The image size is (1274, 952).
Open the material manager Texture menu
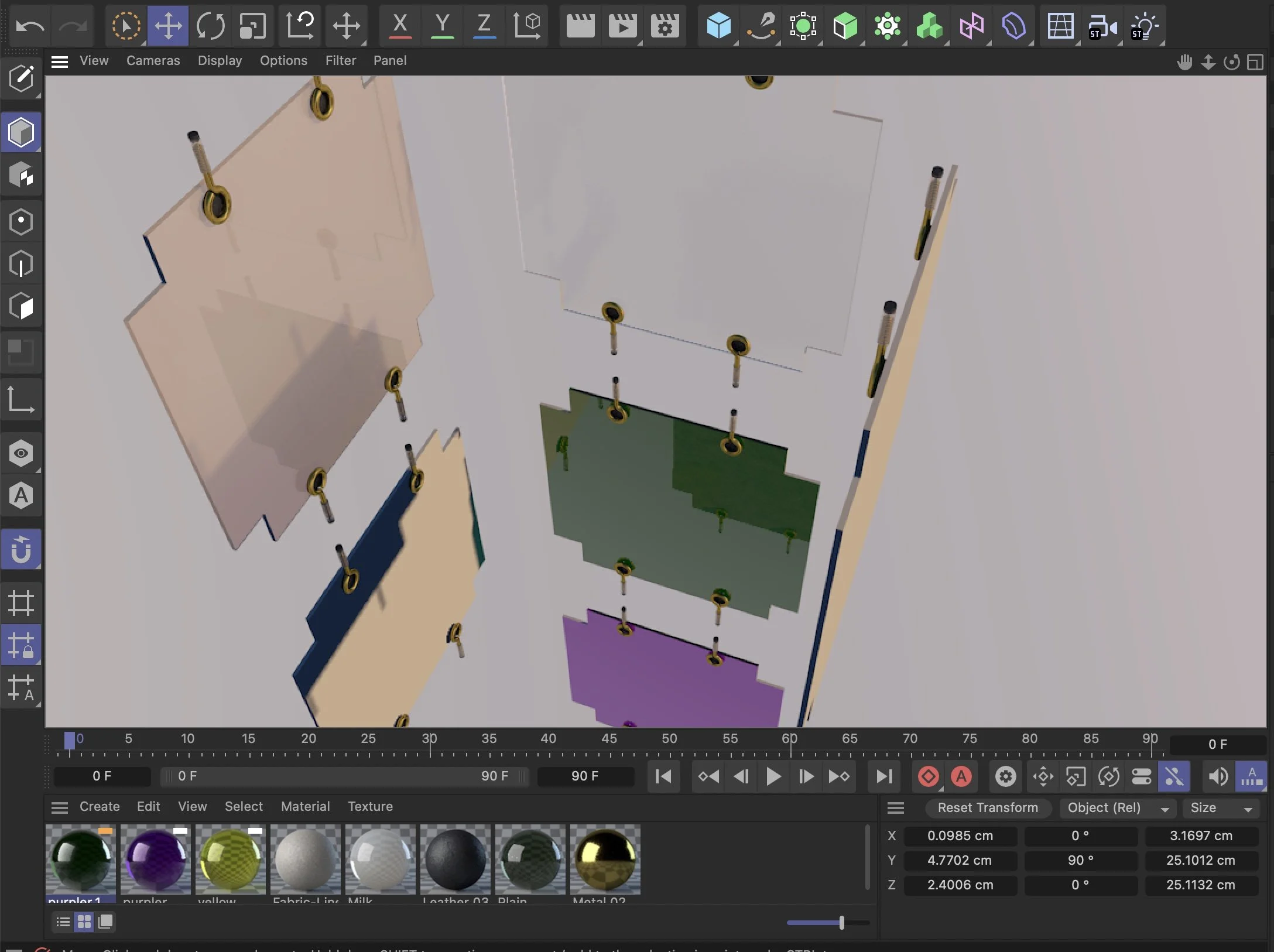tap(370, 806)
